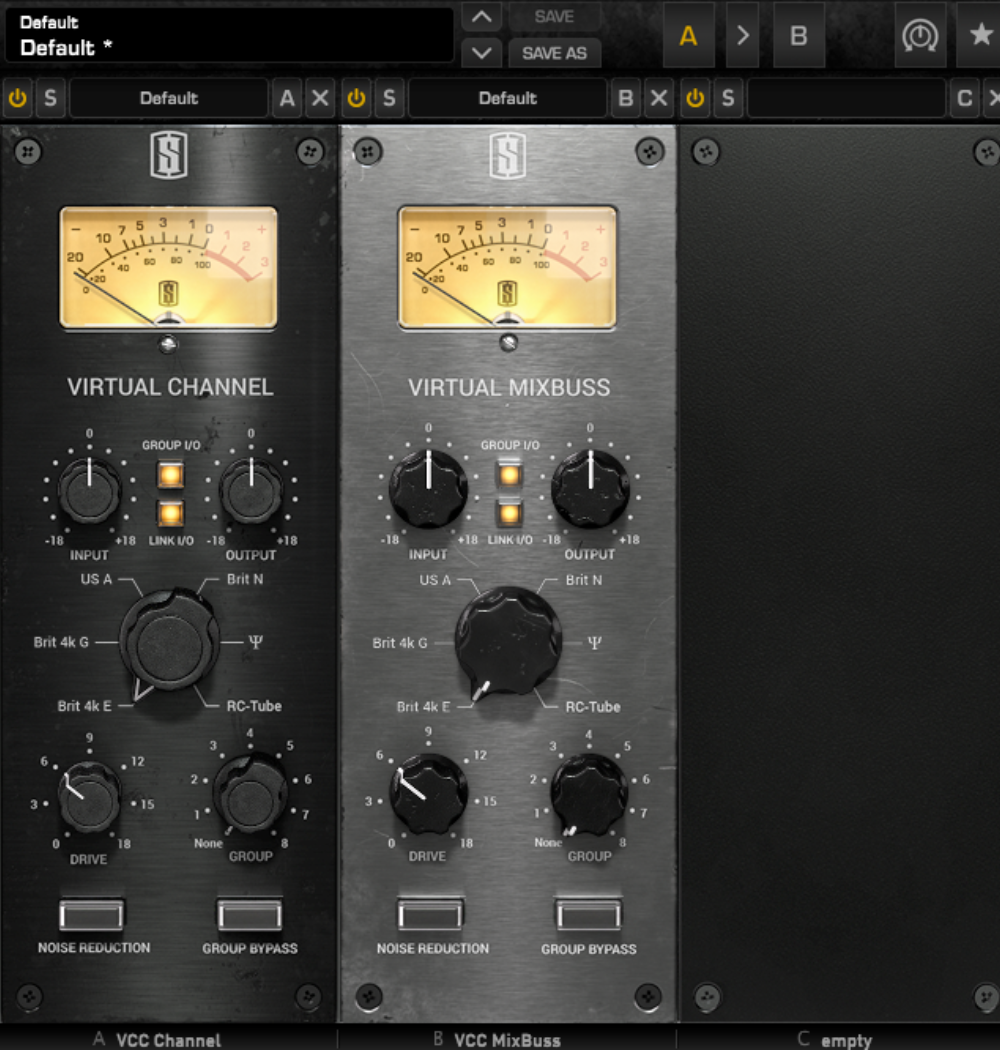Screen dimensions: 1000x1050
Task: Click the Virtual Channel OUTPUT knob
Action: pyautogui.click(x=251, y=491)
